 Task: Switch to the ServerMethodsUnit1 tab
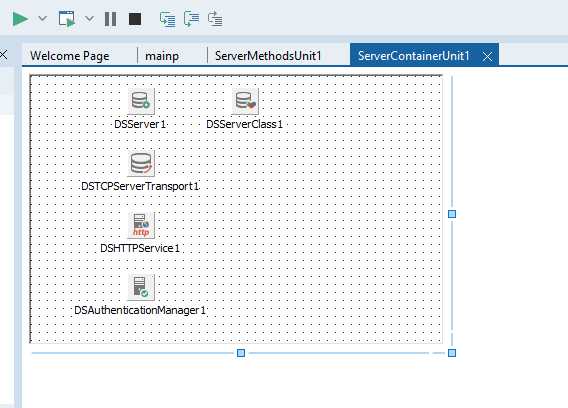point(268,56)
